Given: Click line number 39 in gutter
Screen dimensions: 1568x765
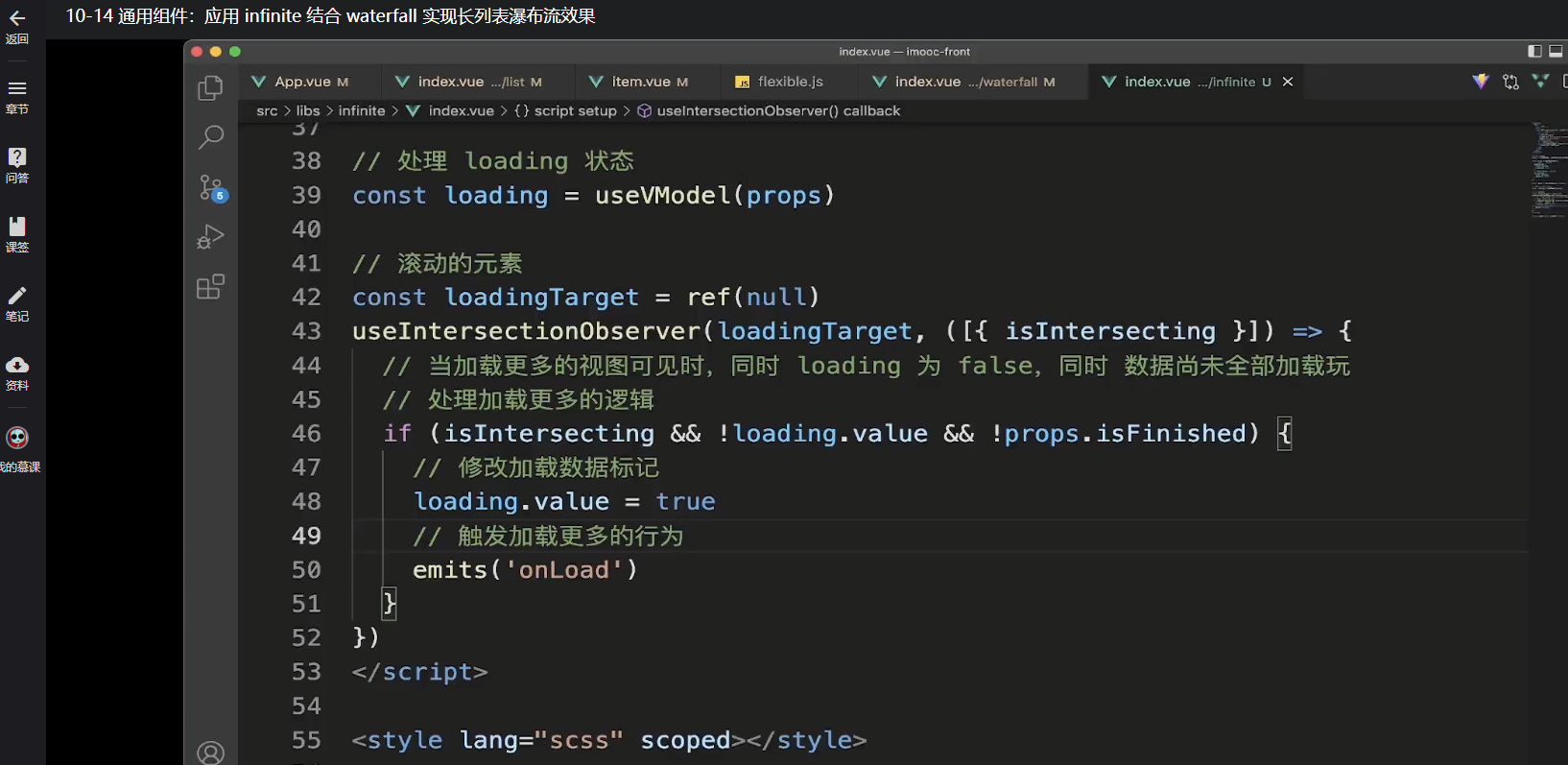Looking at the screenshot, I should click(306, 195).
